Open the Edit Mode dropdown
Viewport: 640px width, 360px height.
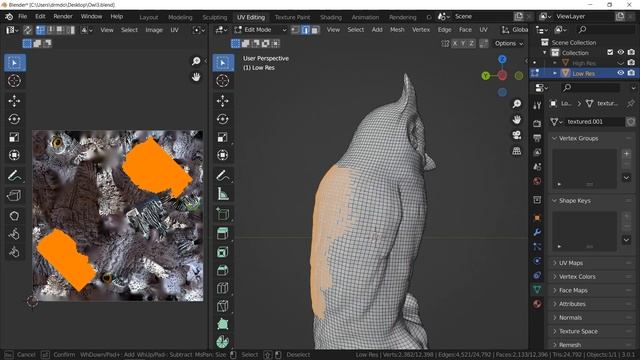[260, 30]
